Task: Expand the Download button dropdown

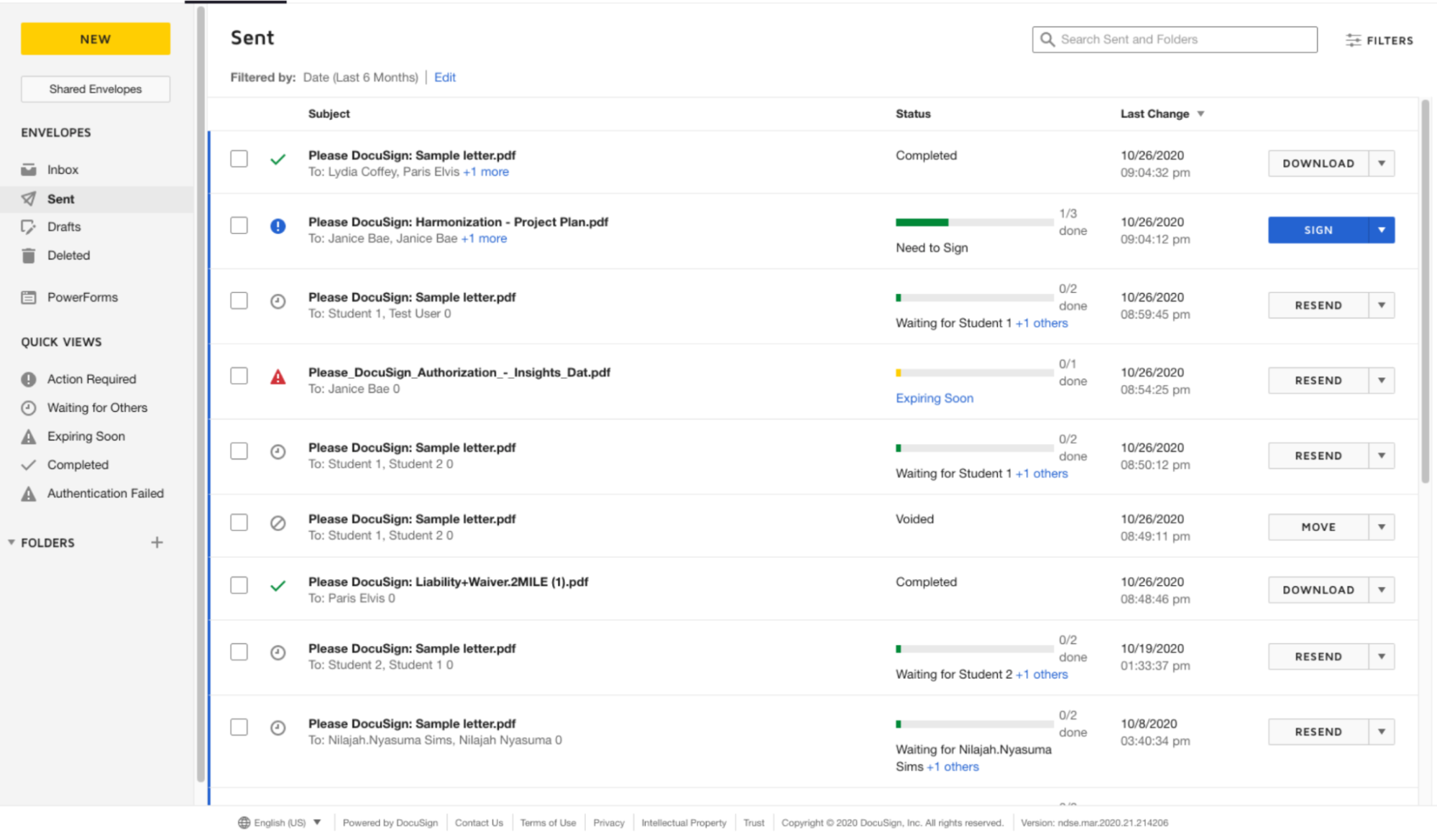Action: click(1381, 163)
